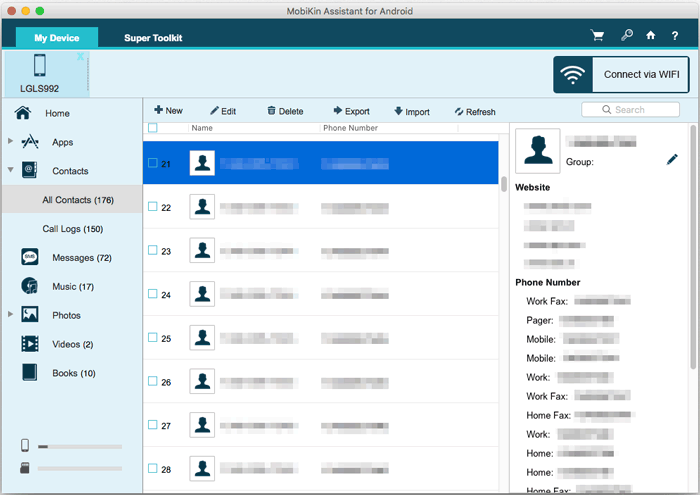Switch to Super Toolkit tab
700x495 pixels.
pos(153,38)
